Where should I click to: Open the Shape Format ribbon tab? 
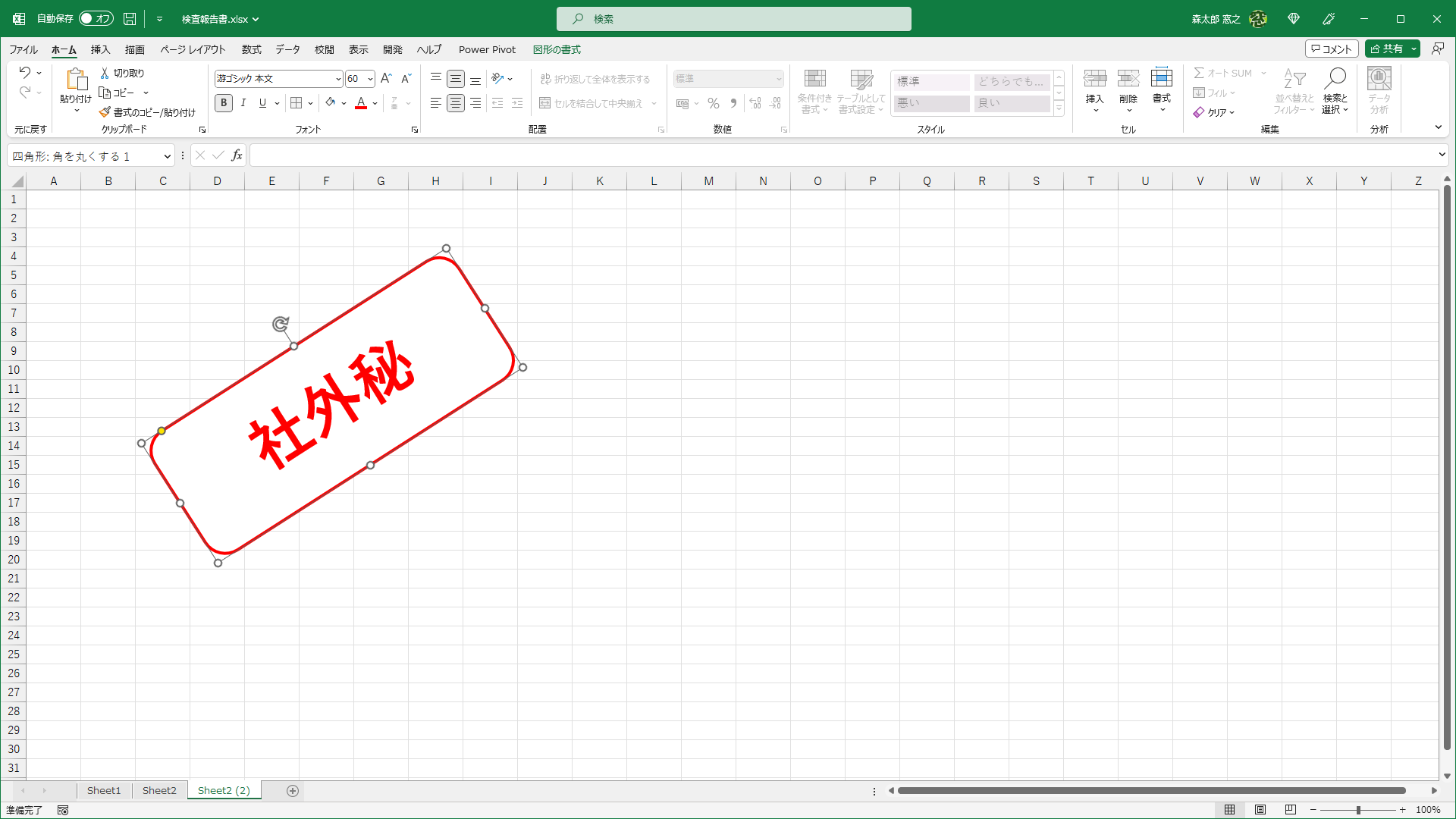(557, 49)
